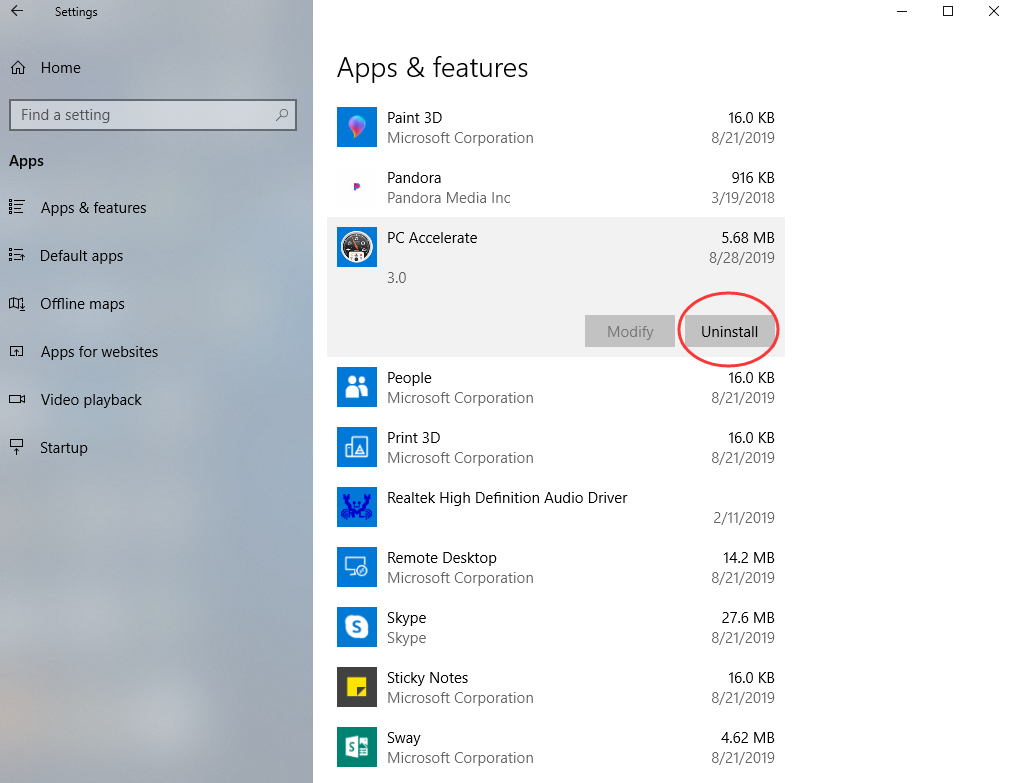Click the Modify button for PC Accelerate
The image size is (1010, 783).
pos(630,331)
